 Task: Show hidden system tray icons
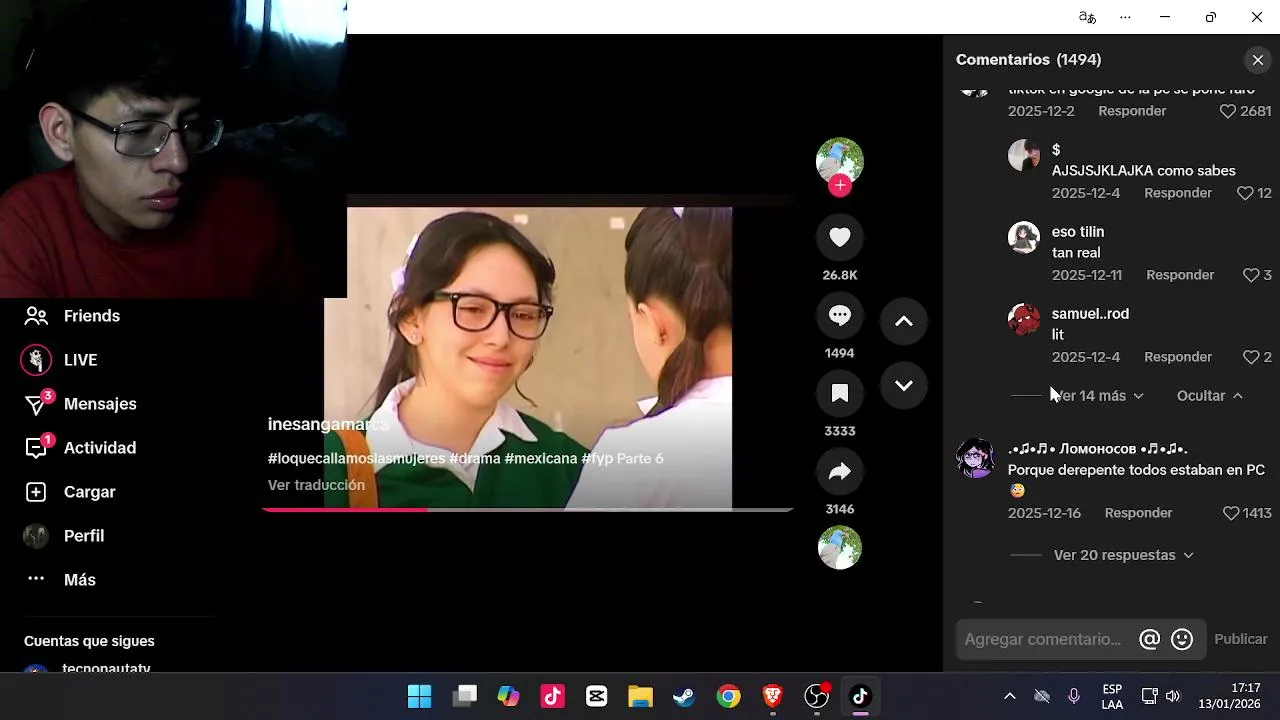coord(1010,696)
